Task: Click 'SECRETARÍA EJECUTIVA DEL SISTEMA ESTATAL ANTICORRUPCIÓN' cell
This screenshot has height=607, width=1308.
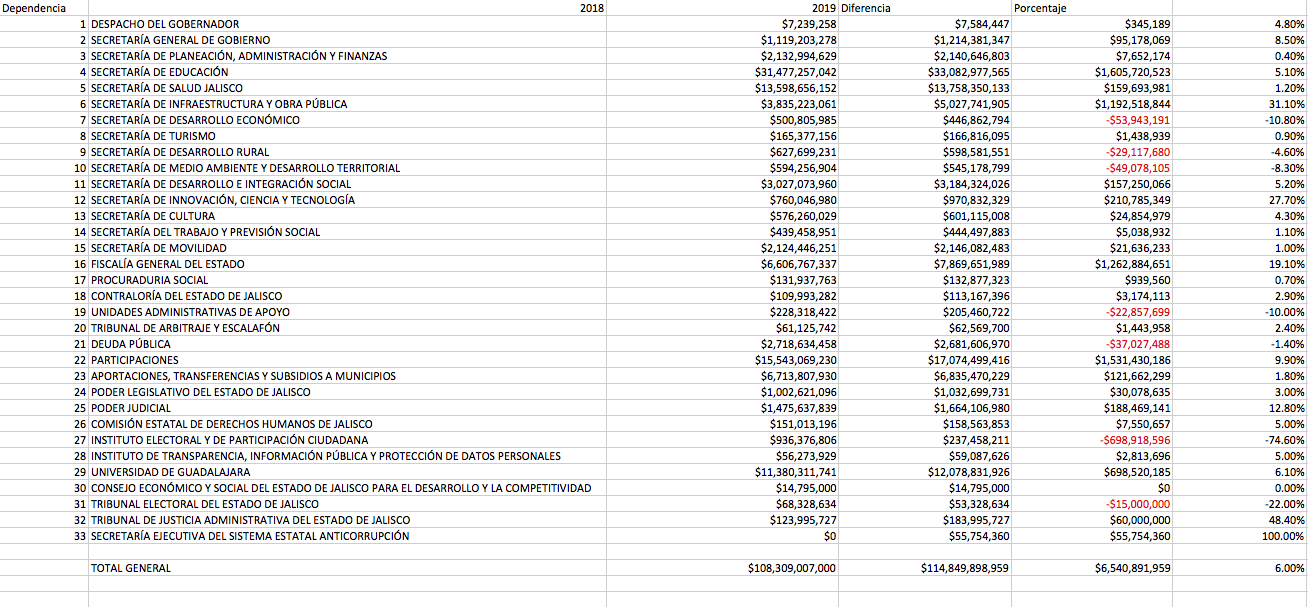Action: [x=347, y=536]
